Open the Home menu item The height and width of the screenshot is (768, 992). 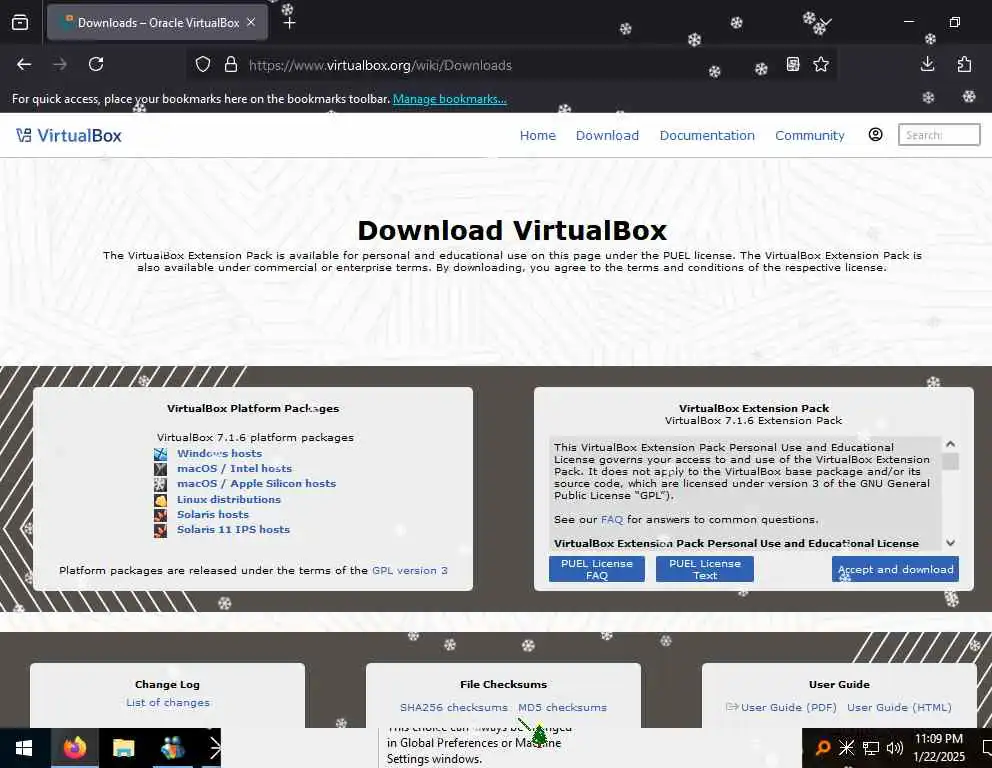[538, 135]
